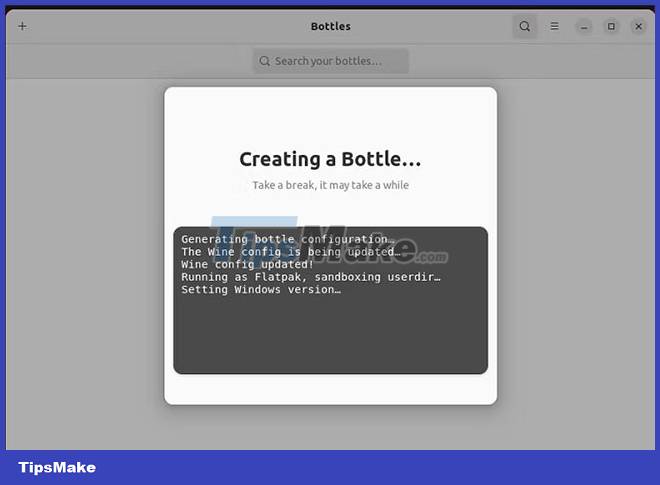Screen dimensions: 660x485
Task: Click the magnifier icon inside the search field
Action: coord(264,61)
